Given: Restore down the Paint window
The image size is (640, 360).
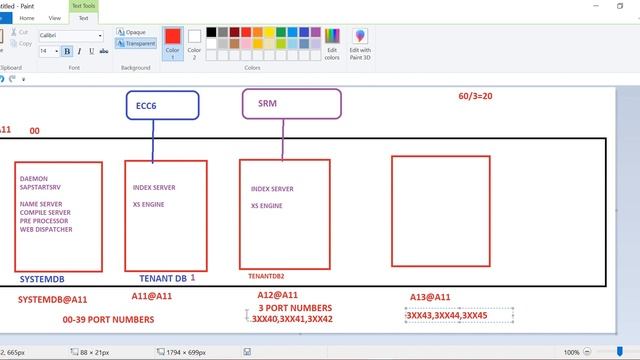Looking at the screenshot, I should 620,6.
